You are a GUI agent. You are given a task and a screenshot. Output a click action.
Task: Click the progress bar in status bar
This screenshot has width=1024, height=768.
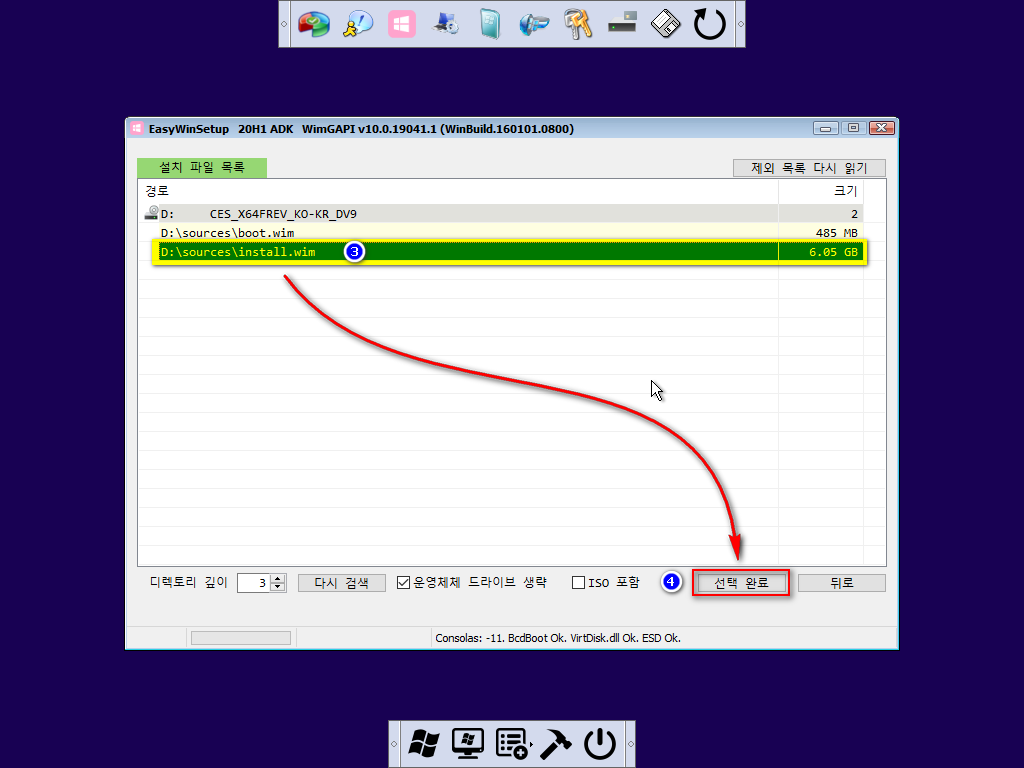coord(241,638)
